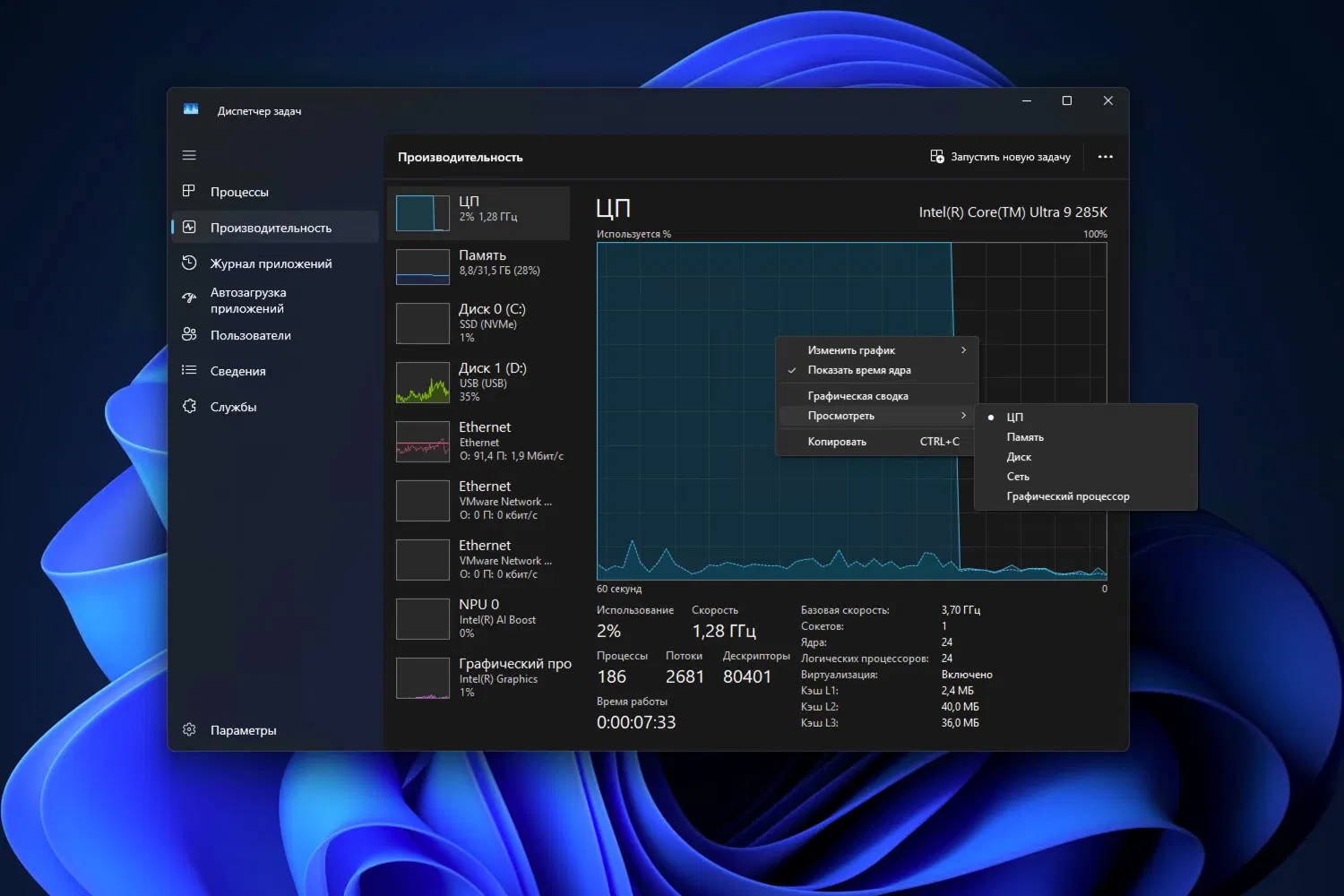Open the three-dots more options menu
Viewport: 1344px width, 896px height.
click(1106, 157)
